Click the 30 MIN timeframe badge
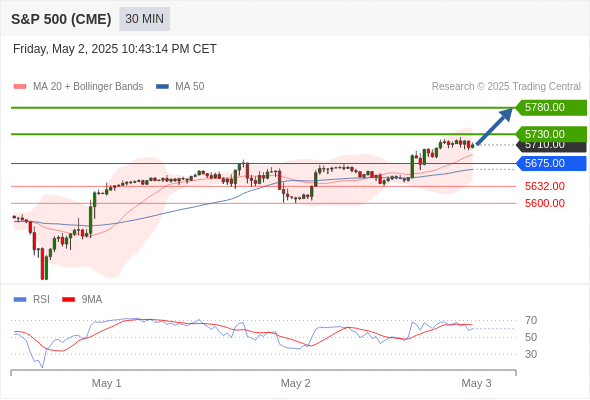 point(144,19)
